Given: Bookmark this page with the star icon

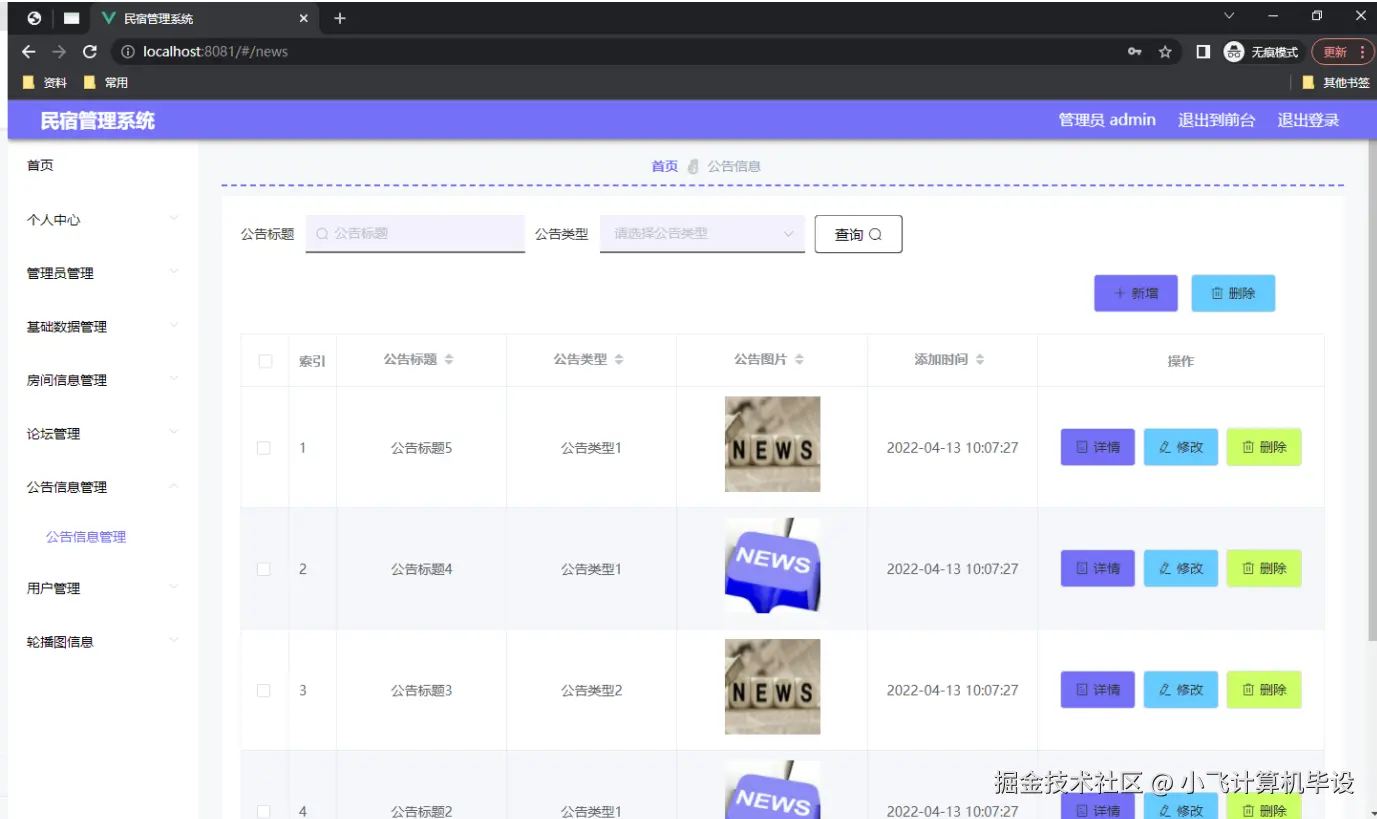Looking at the screenshot, I should click(x=1165, y=52).
